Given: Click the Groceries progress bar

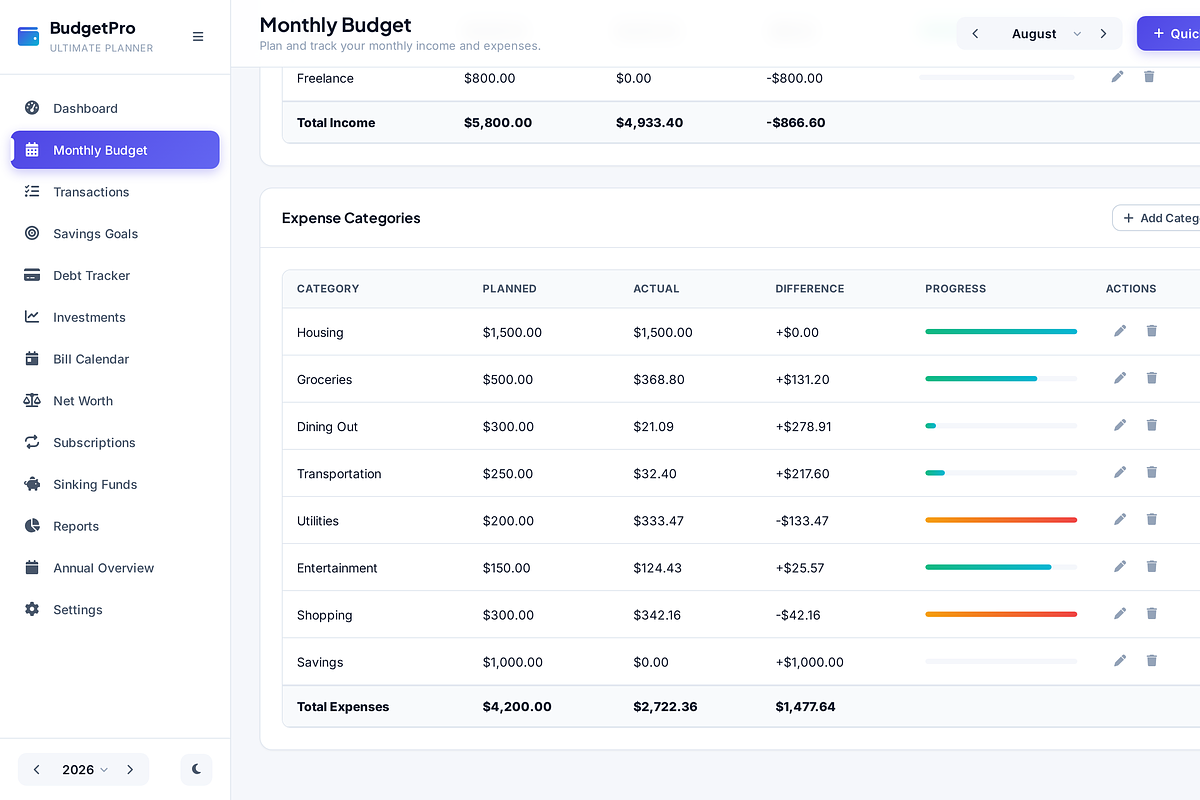Looking at the screenshot, I should click(x=1001, y=379).
